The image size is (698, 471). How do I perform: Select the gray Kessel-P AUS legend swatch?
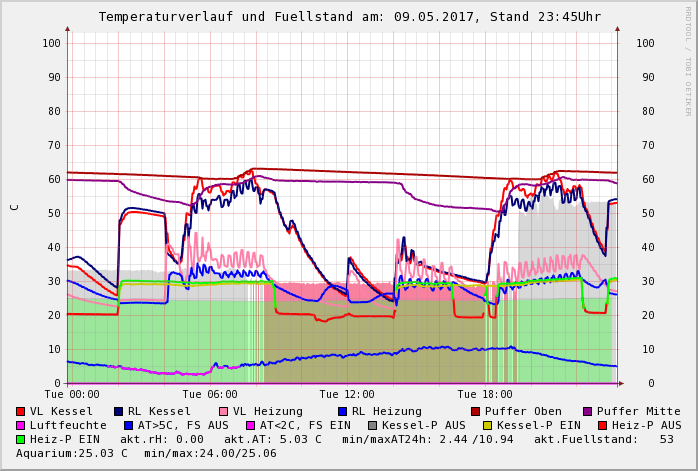(372, 425)
